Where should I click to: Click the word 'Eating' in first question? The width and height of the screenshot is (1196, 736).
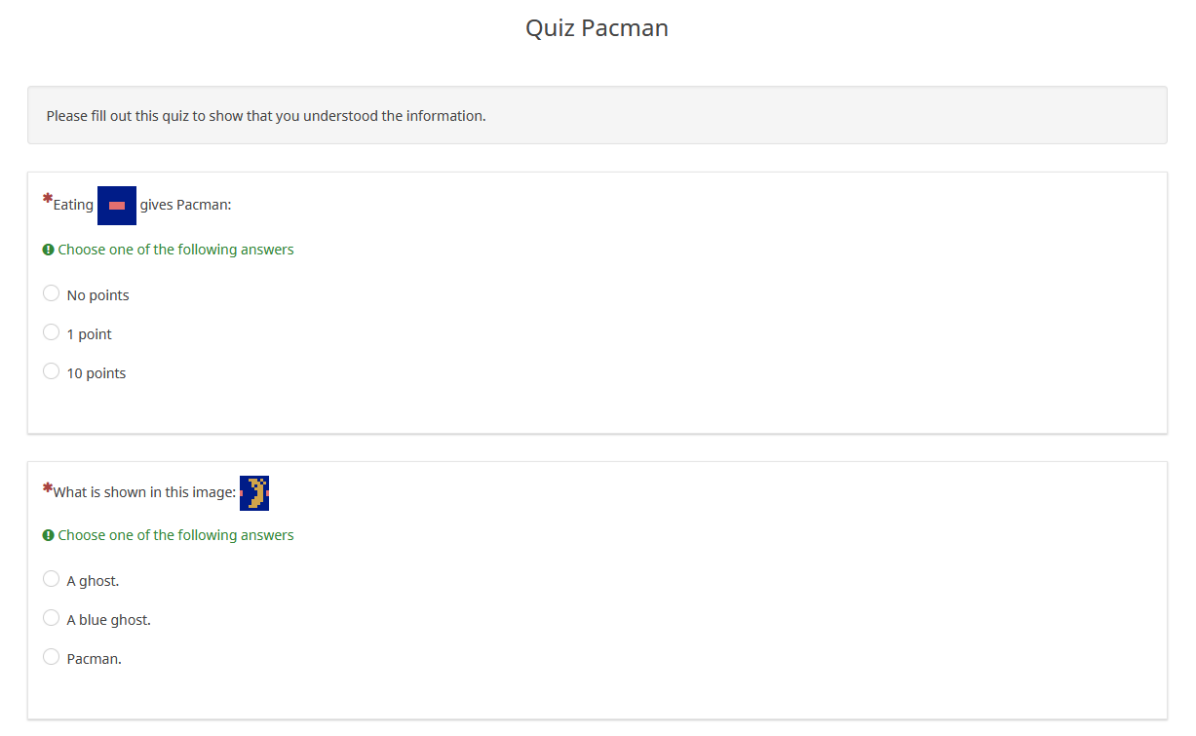click(73, 205)
